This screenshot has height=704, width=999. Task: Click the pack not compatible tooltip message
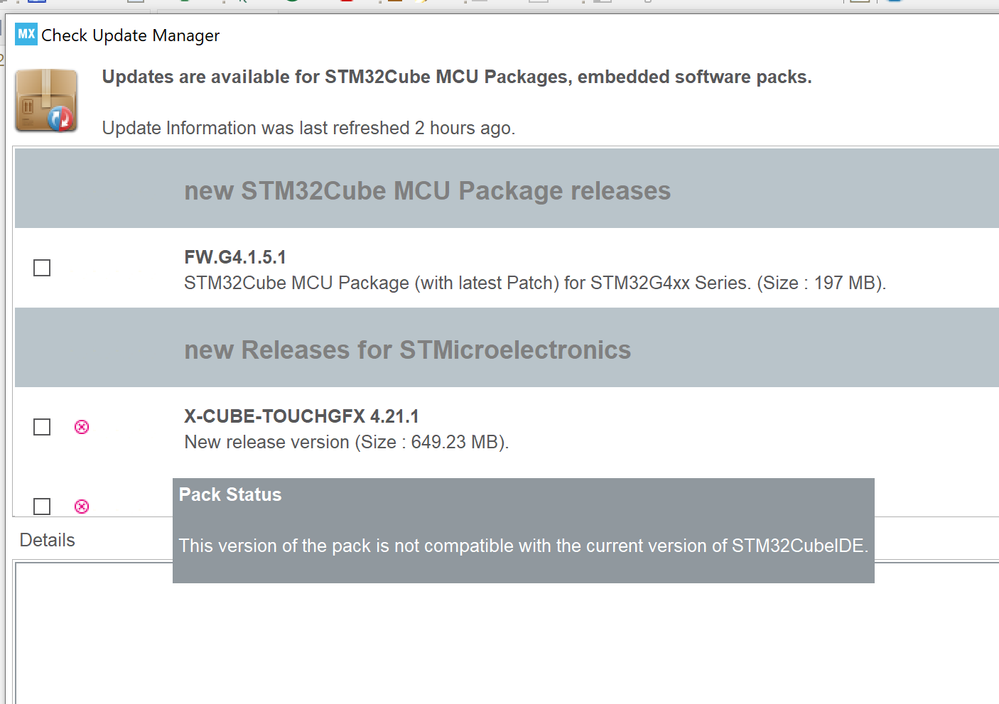(524, 546)
